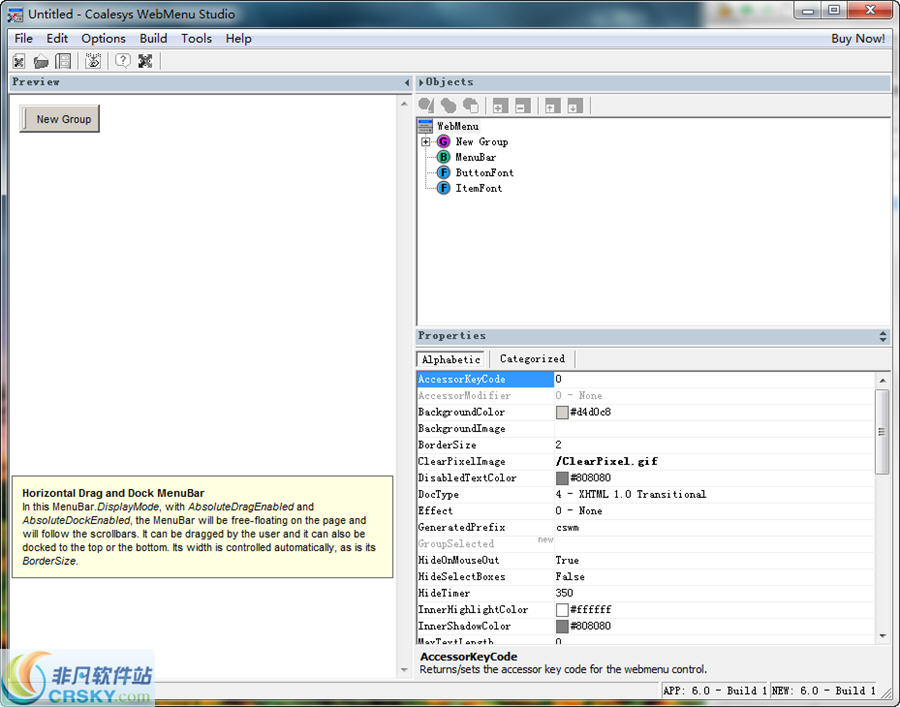Click the Effect value 0 - None

(579, 511)
